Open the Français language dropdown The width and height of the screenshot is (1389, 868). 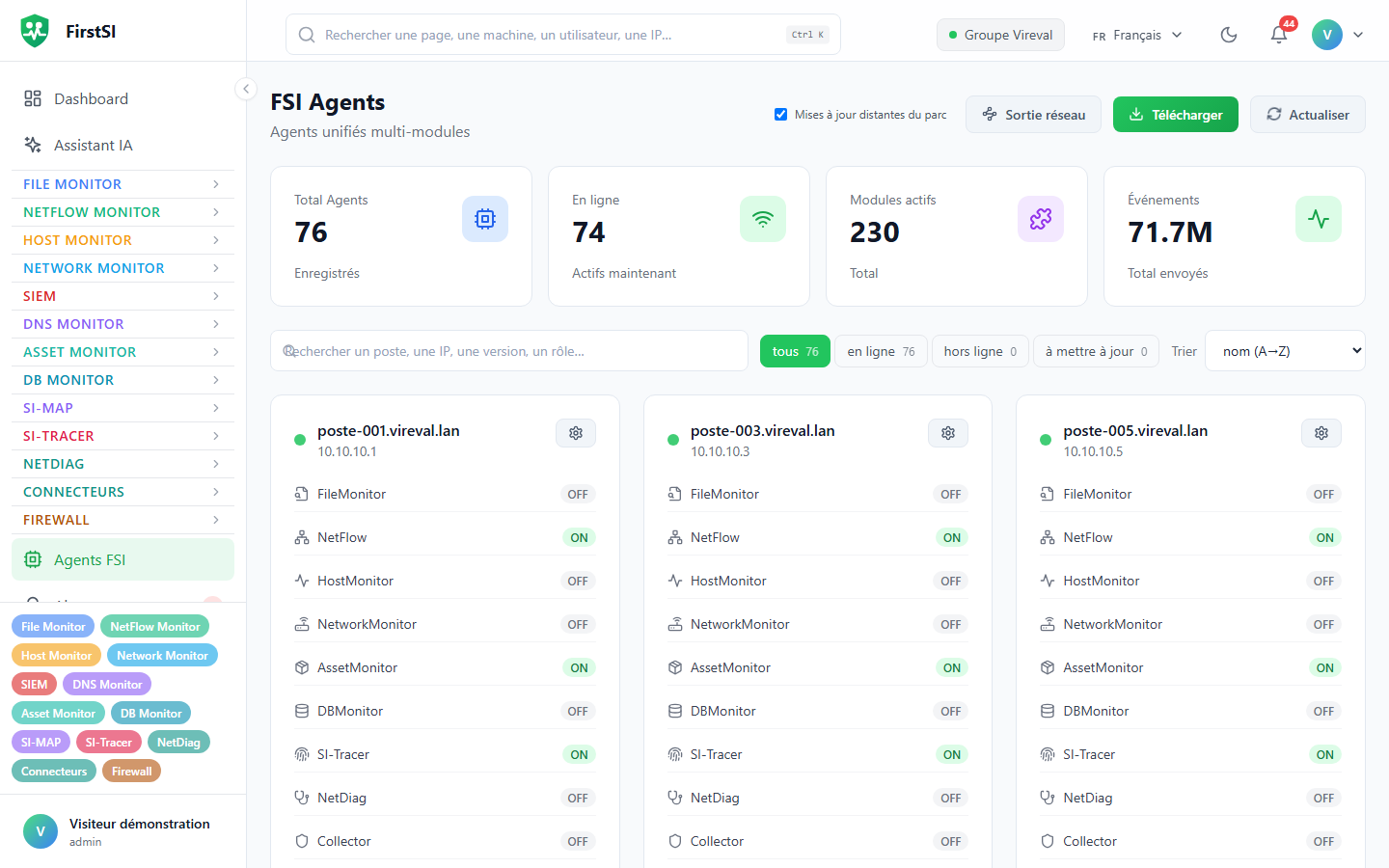[1137, 35]
